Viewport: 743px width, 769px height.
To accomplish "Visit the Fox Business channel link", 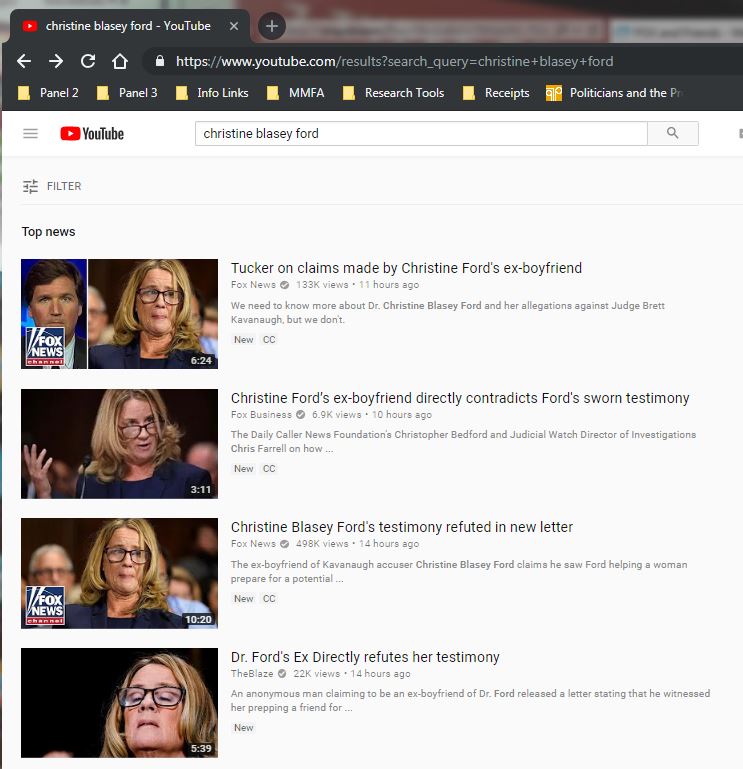I will 261,415.
